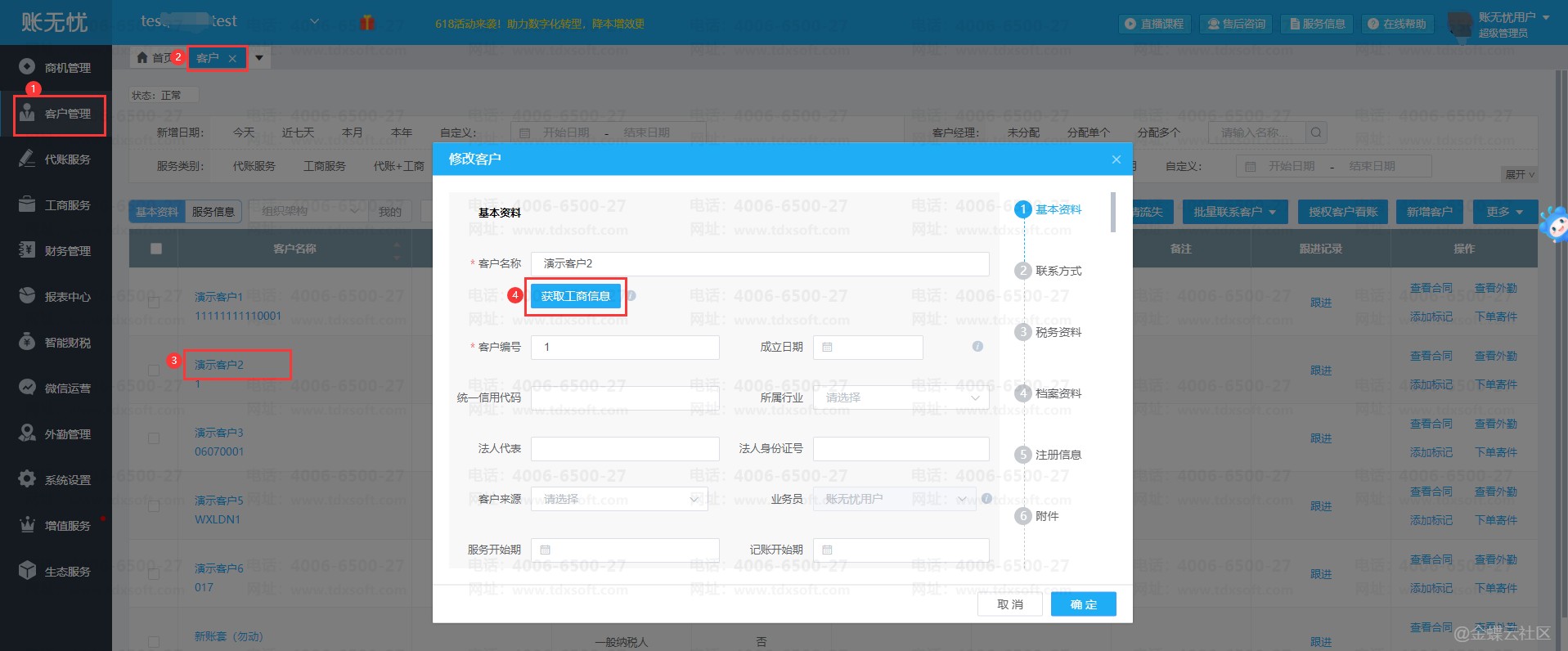The image size is (1568, 651).
Task: Open 财务管理 sidebar icon
Action: (27, 250)
